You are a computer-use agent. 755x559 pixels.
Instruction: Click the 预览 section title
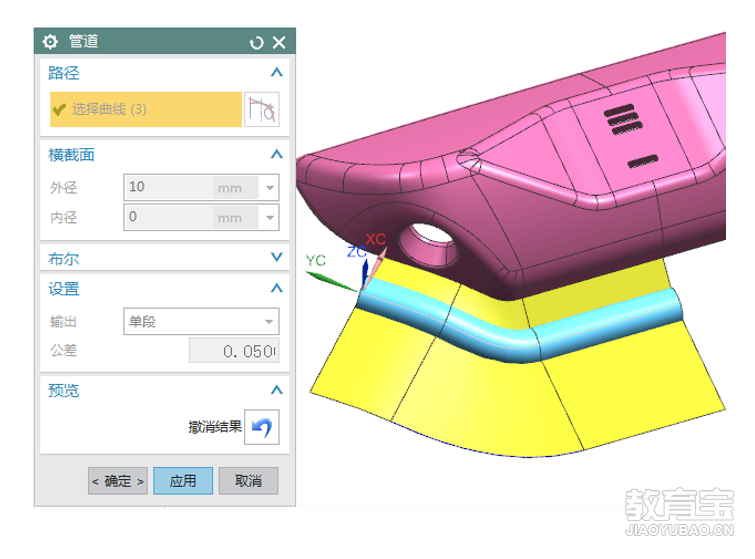coord(64,390)
